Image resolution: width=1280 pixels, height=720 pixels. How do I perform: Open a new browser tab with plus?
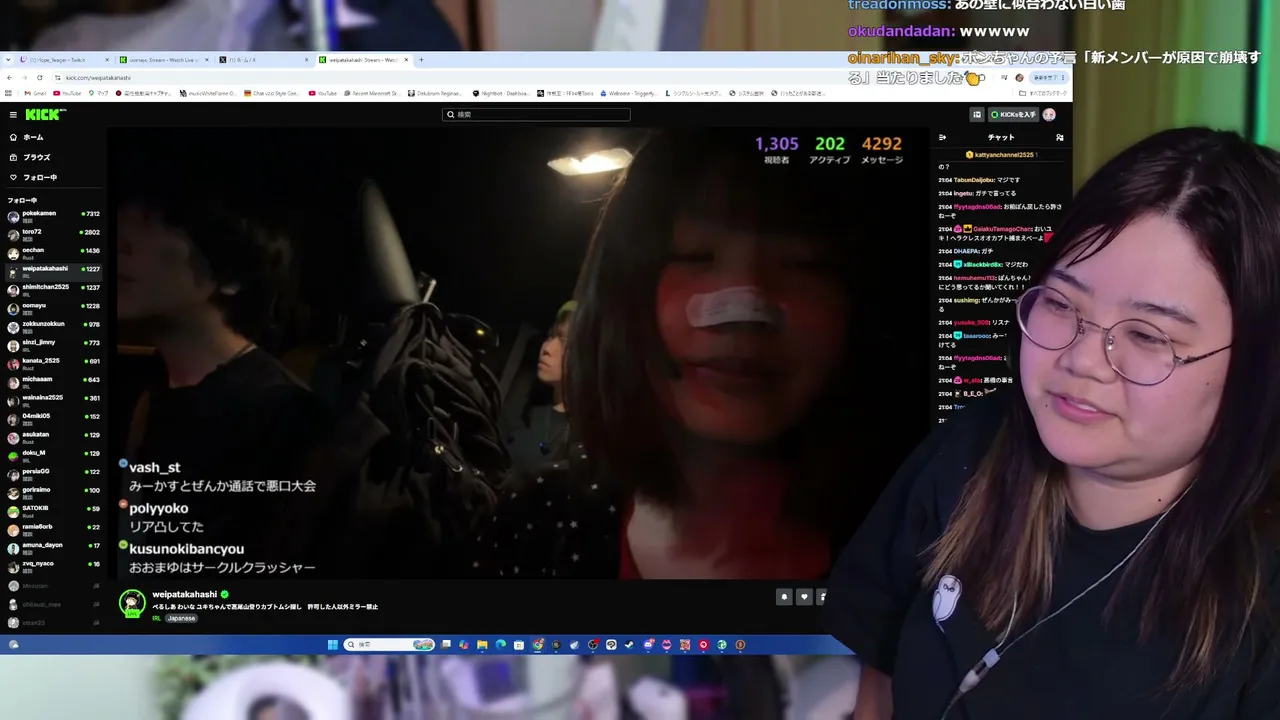pos(421,60)
